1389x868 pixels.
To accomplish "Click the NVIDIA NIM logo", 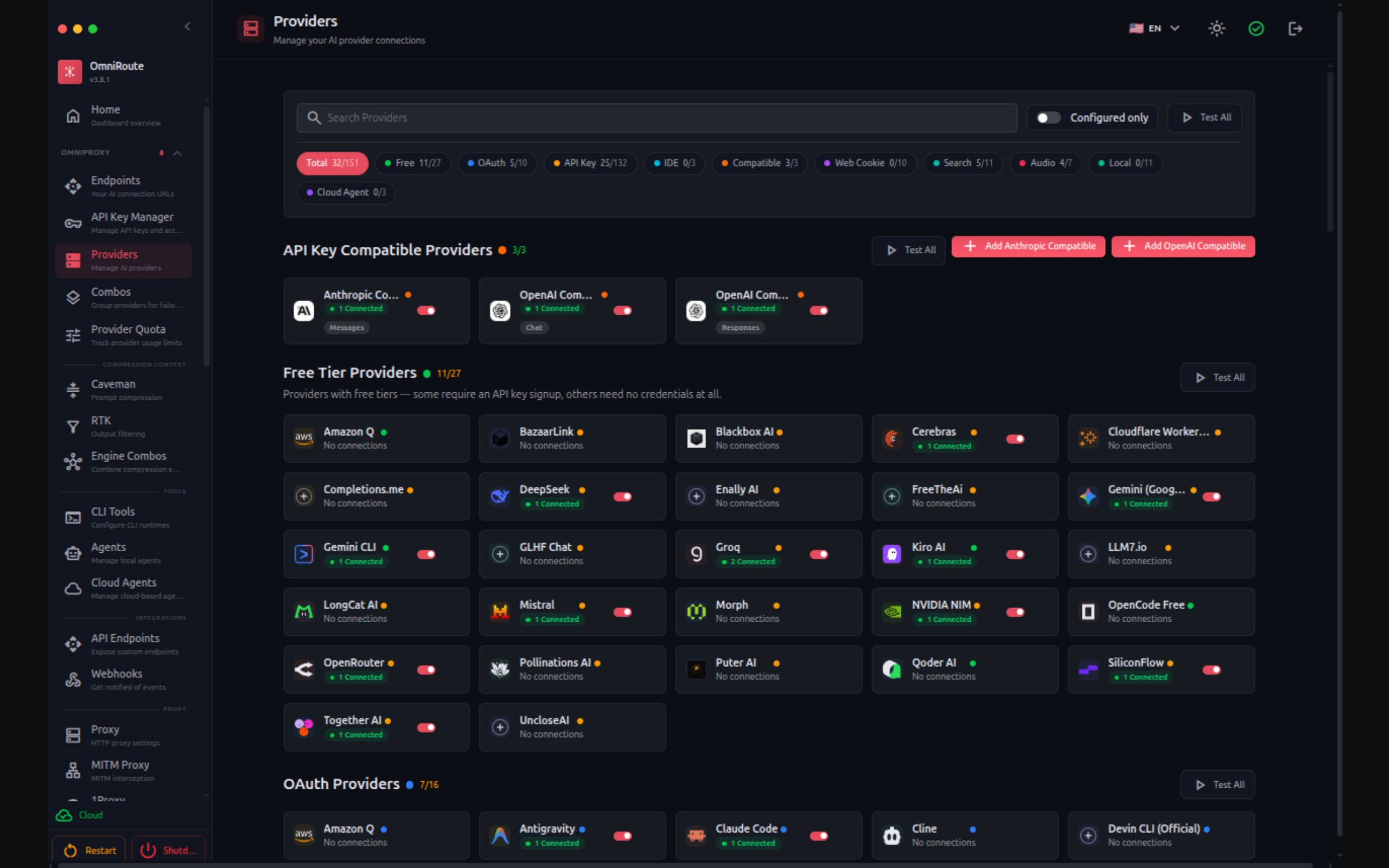I will [893, 611].
